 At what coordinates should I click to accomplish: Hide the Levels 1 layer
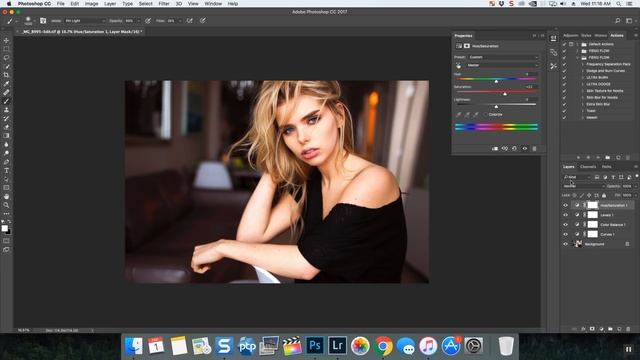tap(565, 215)
